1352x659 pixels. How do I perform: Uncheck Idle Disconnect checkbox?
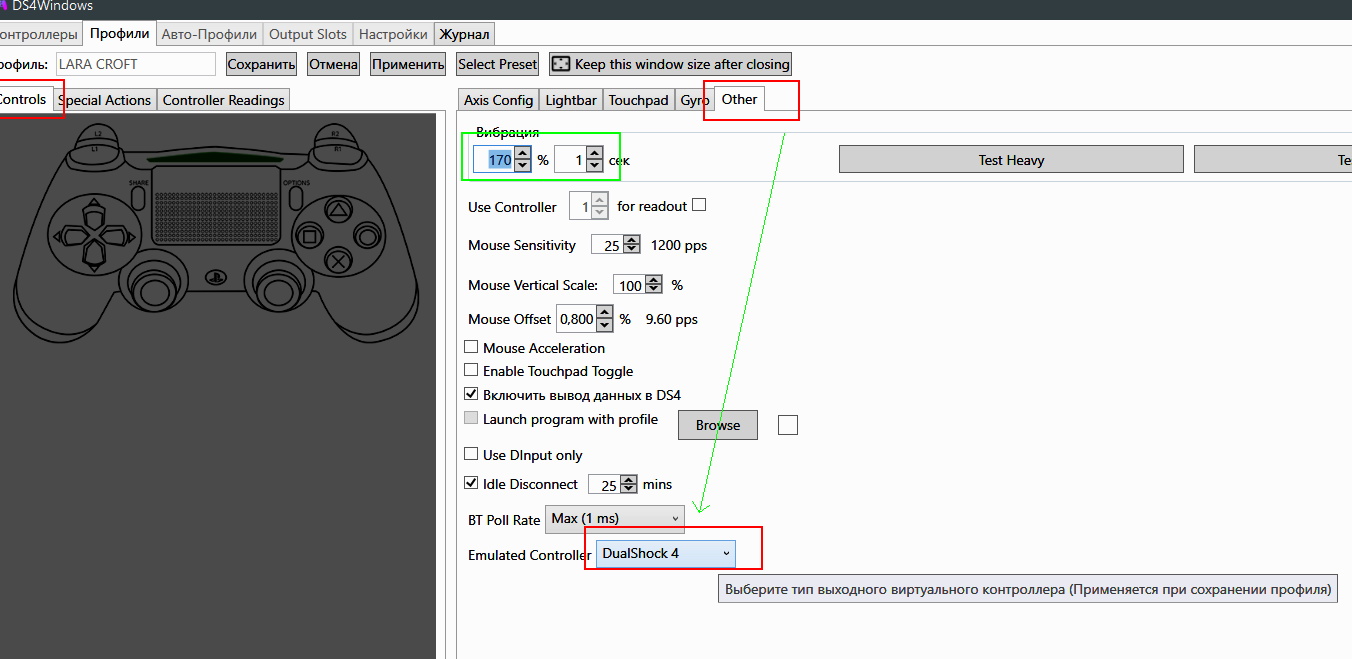471,483
